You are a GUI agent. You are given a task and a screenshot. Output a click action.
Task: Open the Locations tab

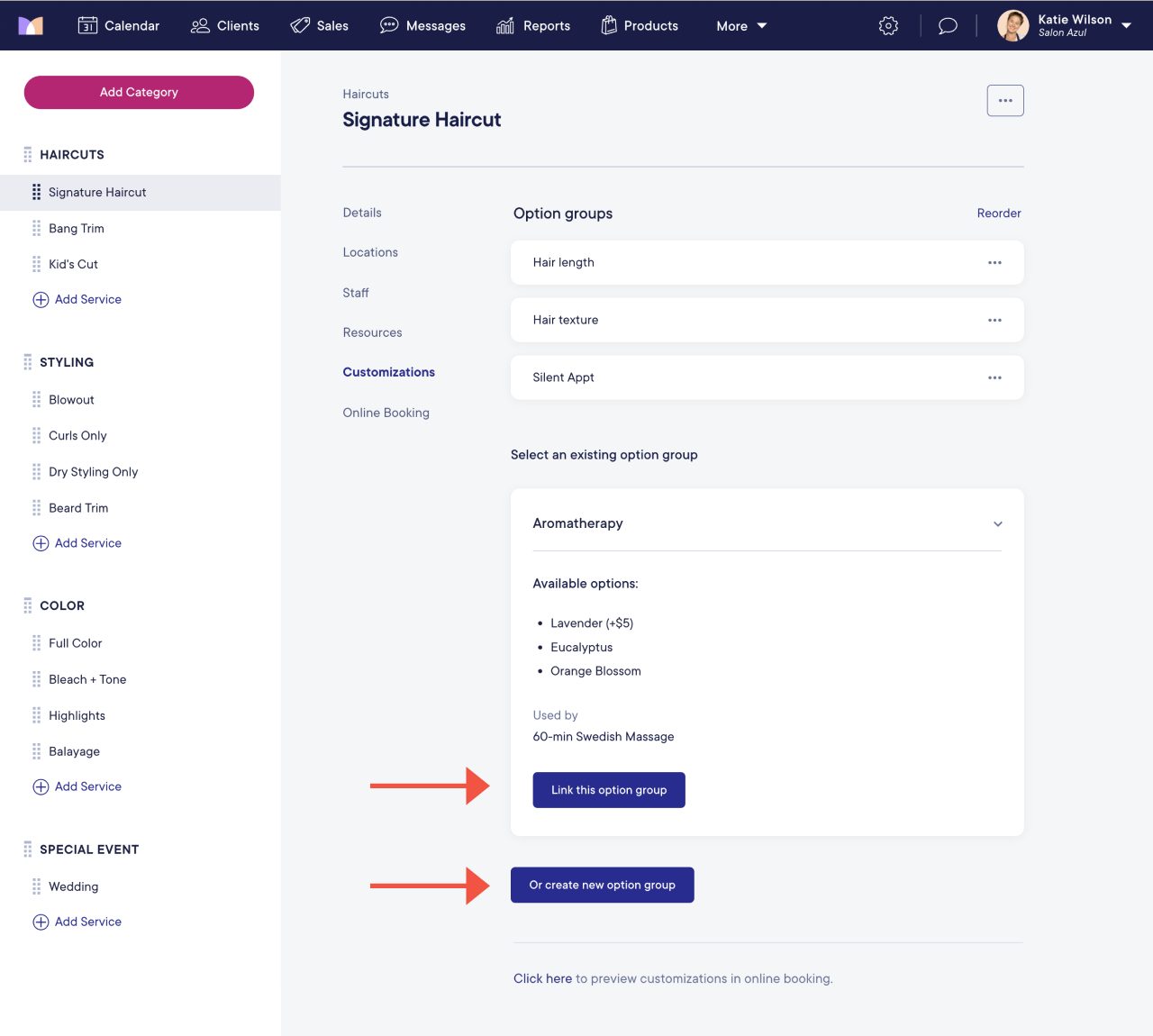(370, 252)
